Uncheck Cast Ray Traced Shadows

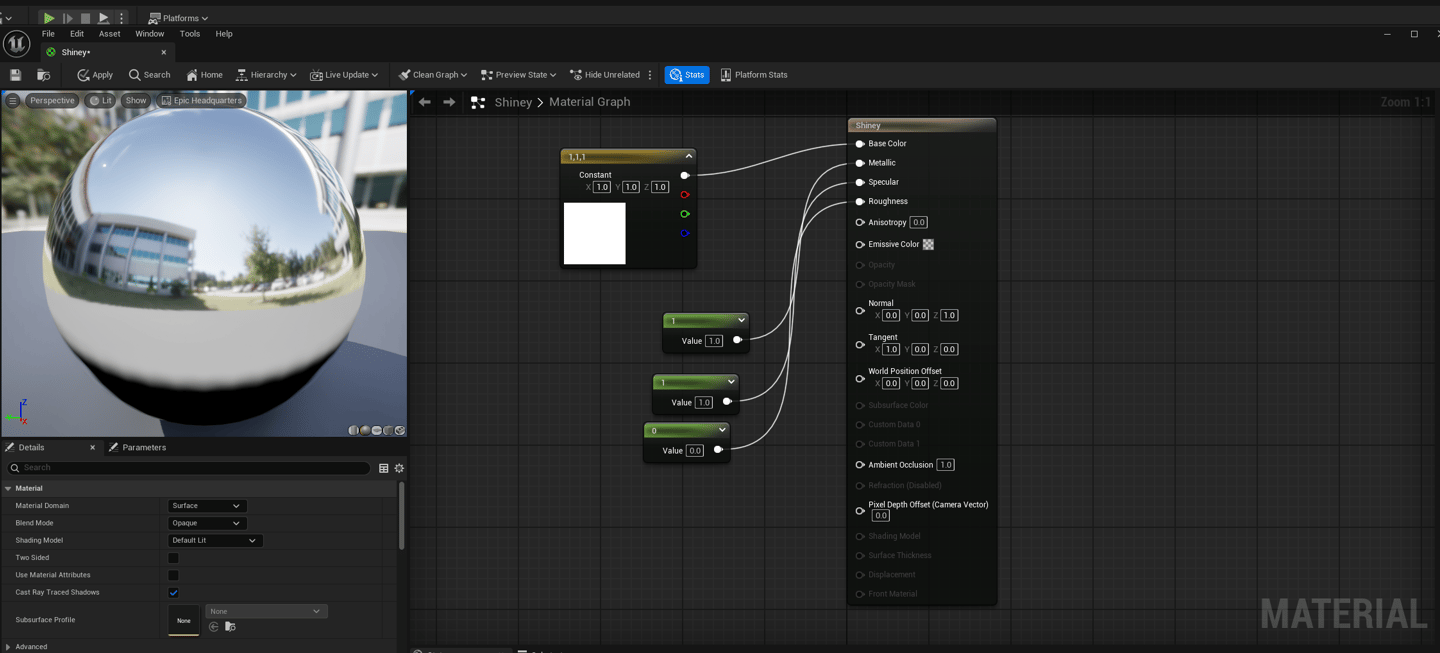coord(173,593)
